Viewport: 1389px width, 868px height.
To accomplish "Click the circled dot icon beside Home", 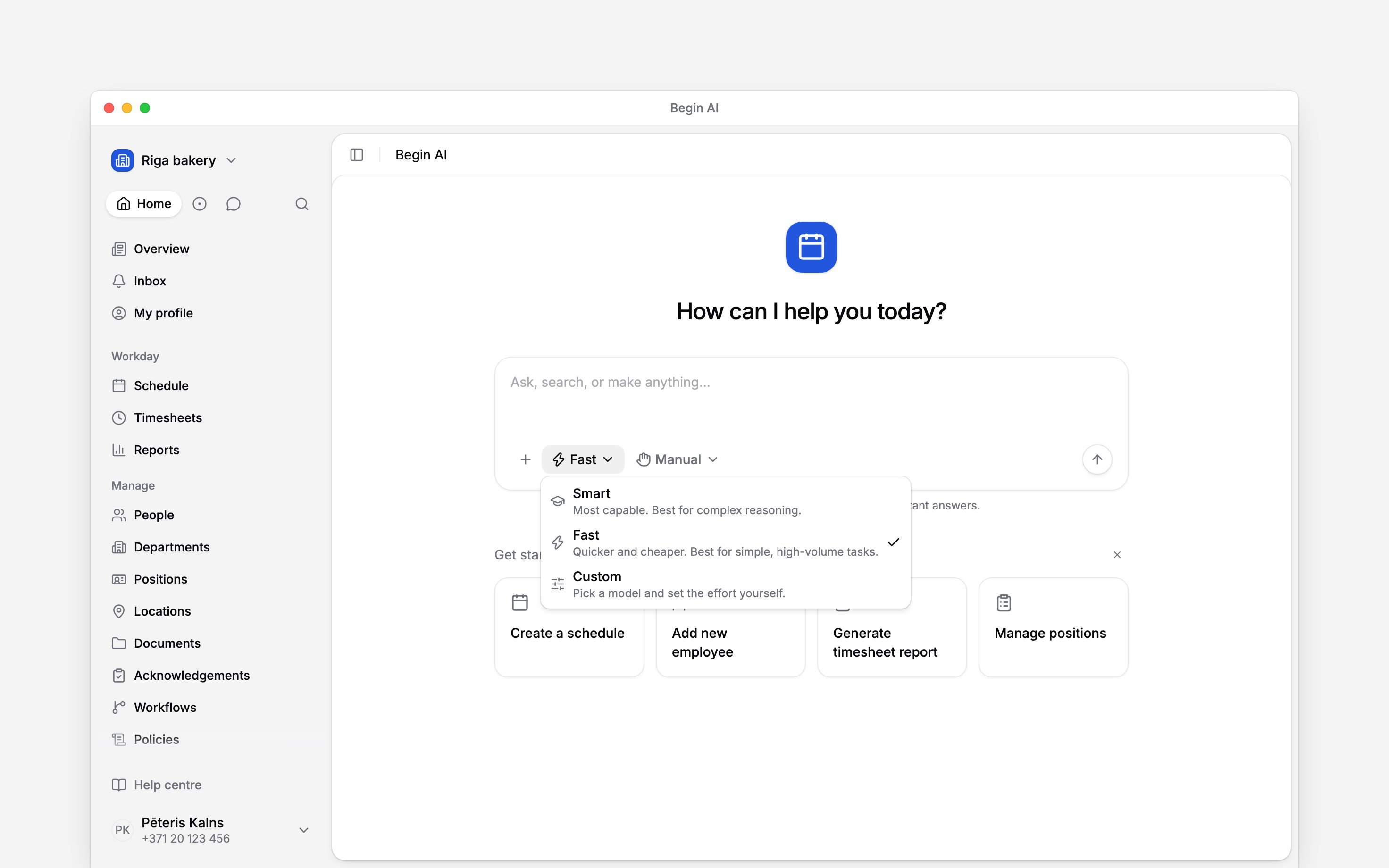I will [199, 204].
